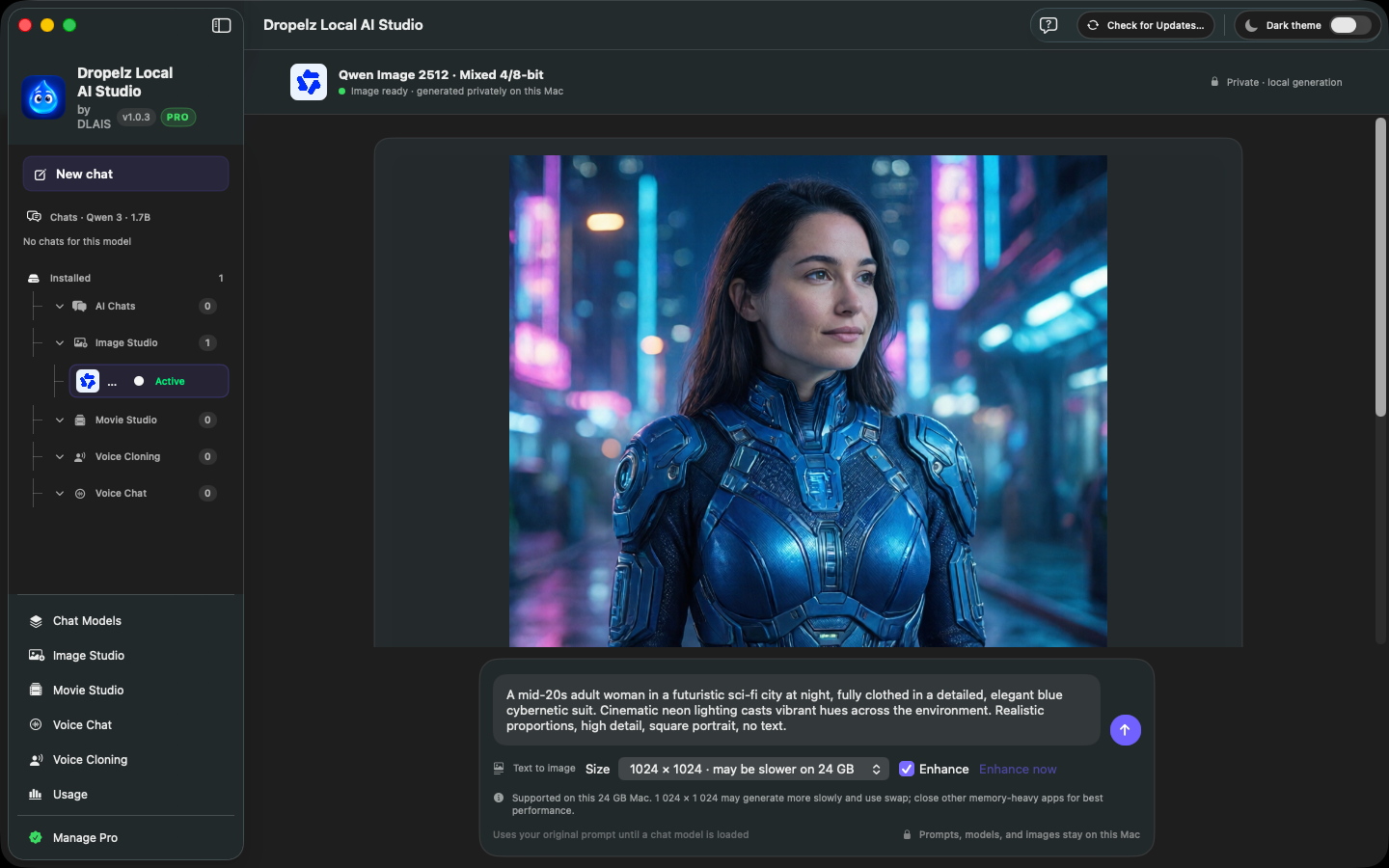Collapse the Image Studio tree chevron
The image size is (1389, 868).
pyautogui.click(x=60, y=342)
